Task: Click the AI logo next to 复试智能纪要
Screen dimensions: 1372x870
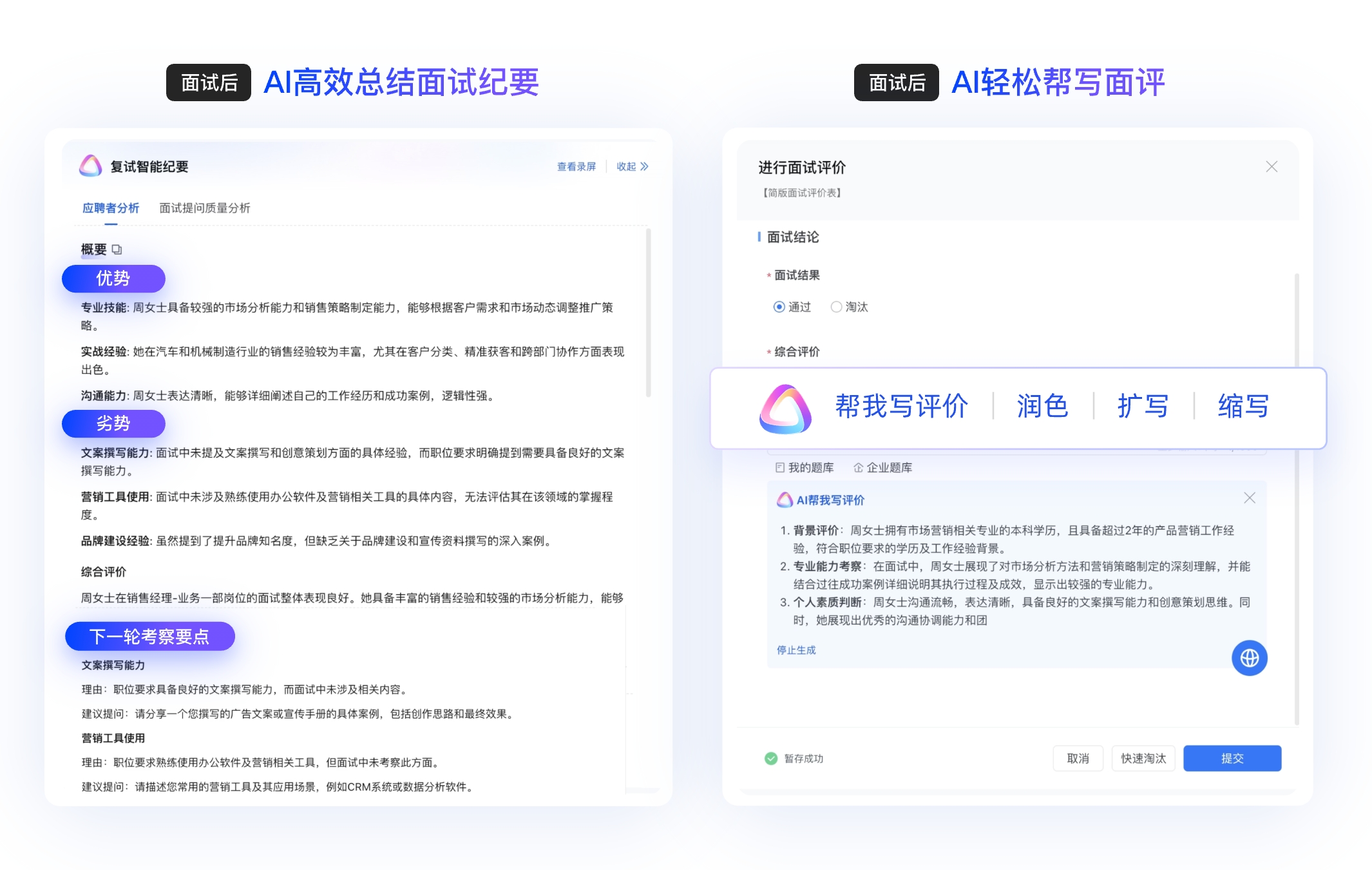Action: 91,166
